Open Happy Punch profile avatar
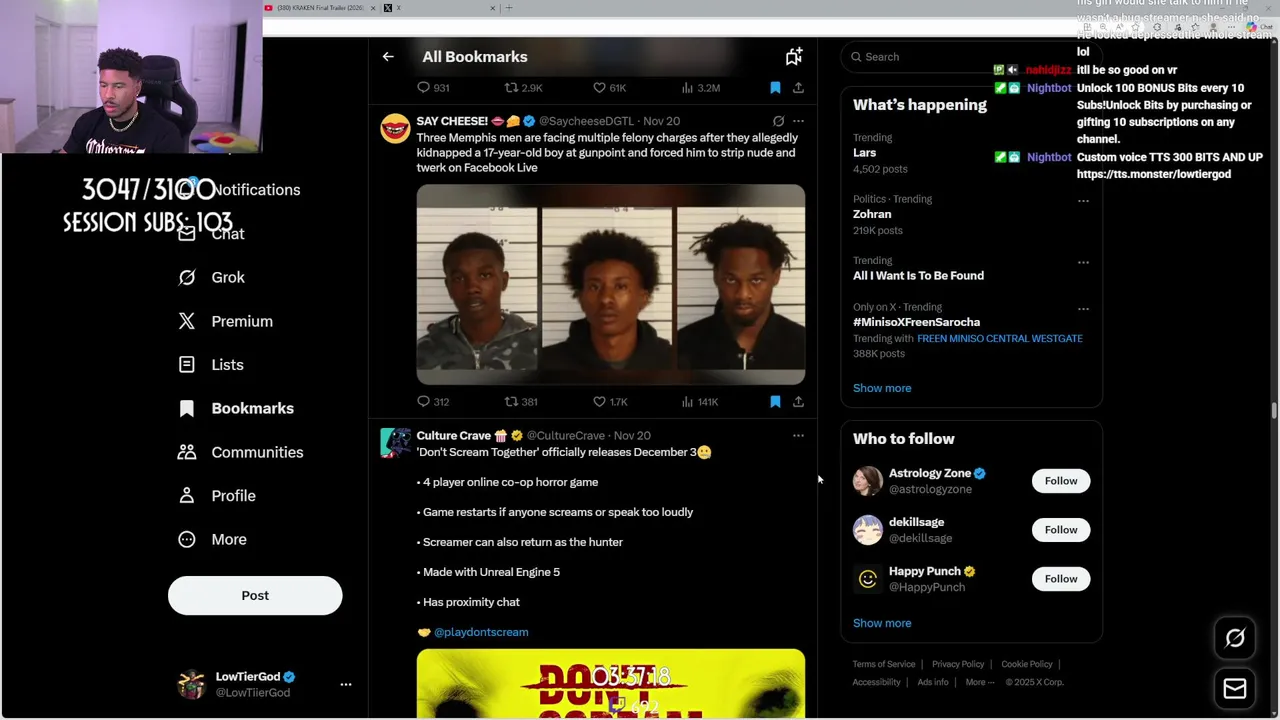 point(868,579)
